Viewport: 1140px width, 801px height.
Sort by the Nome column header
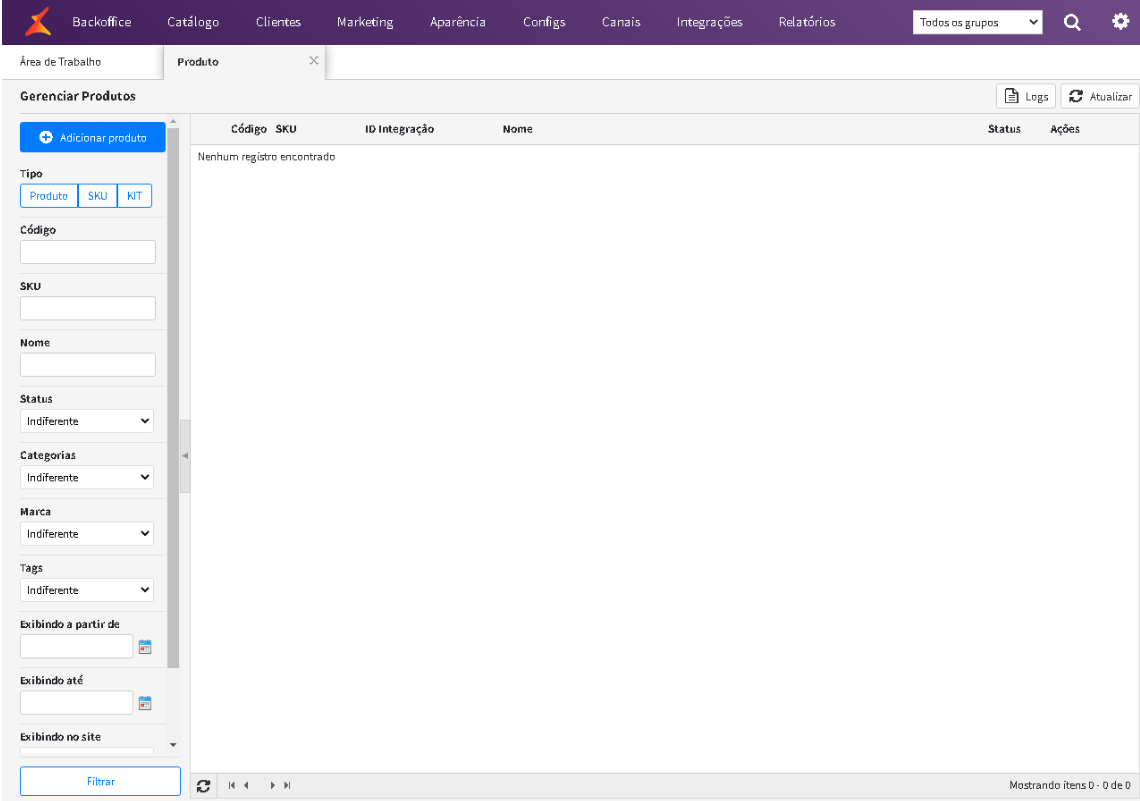click(x=518, y=129)
